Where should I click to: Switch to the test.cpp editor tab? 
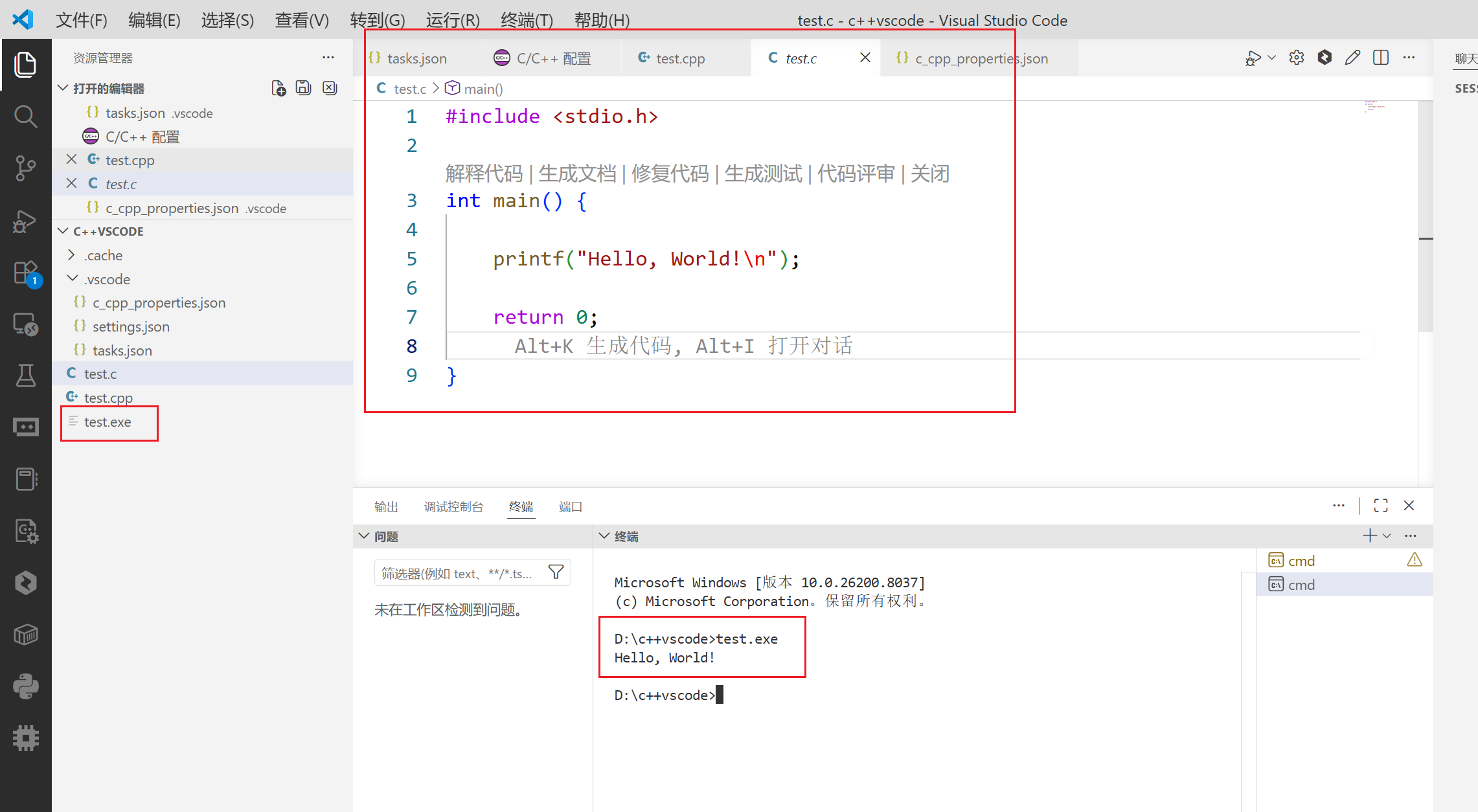(685, 58)
